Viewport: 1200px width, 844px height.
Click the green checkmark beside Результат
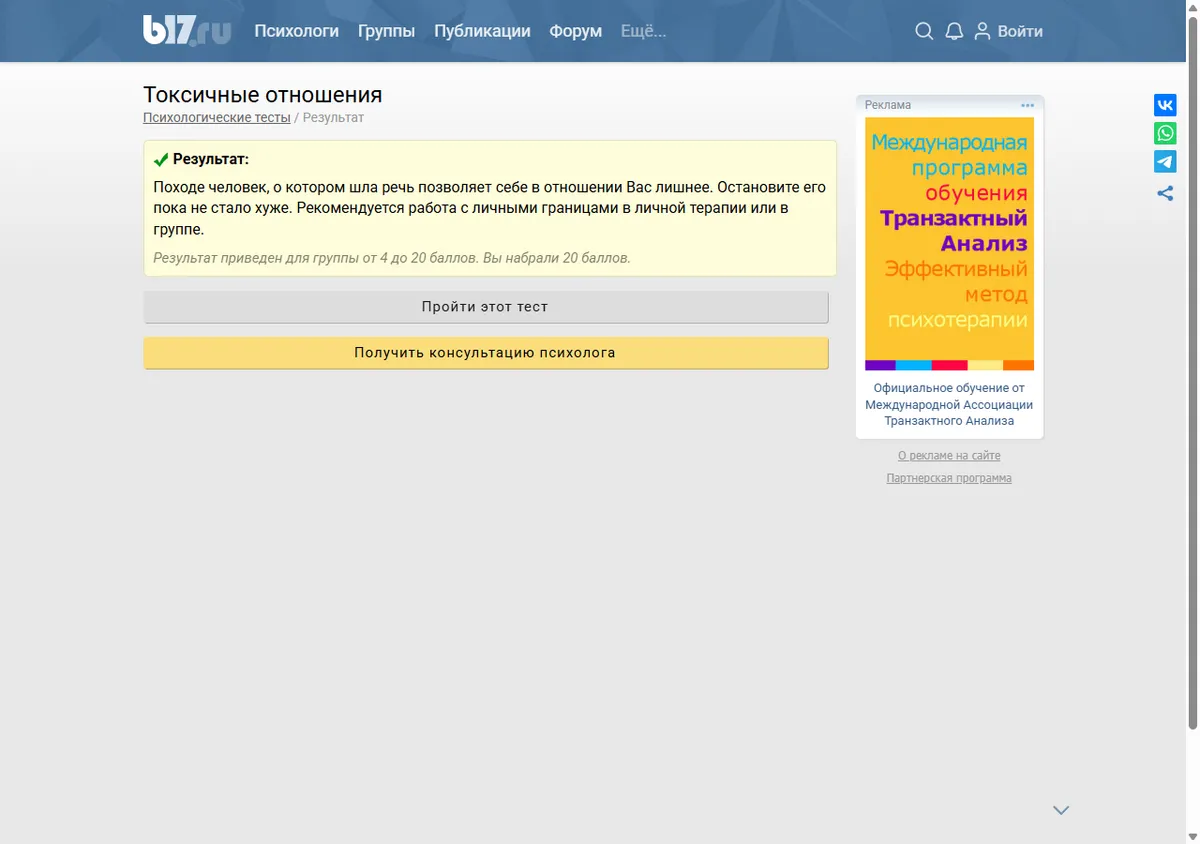pyautogui.click(x=161, y=160)
